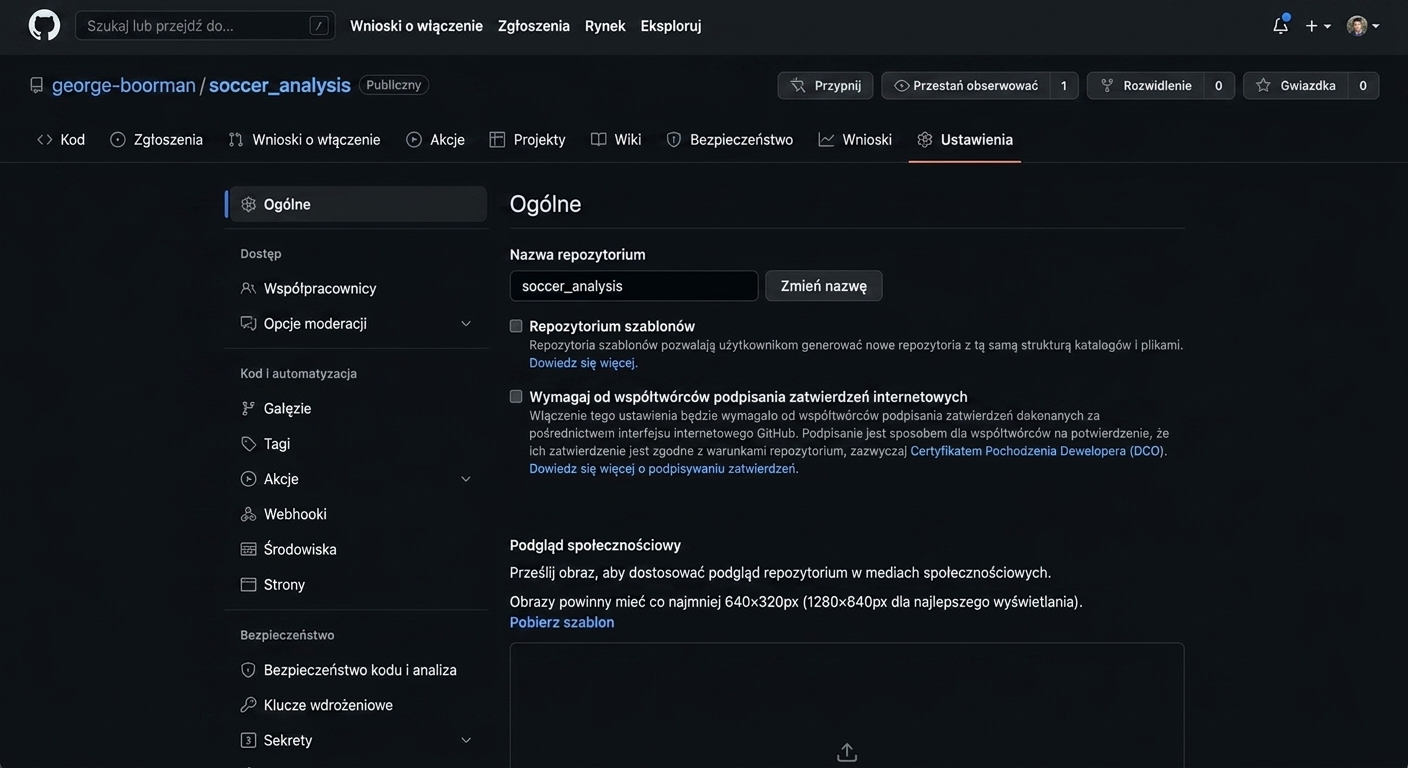
Task: Click the shield icon for Bezpieczeństwo tab
Action: [x=674, y=140]
